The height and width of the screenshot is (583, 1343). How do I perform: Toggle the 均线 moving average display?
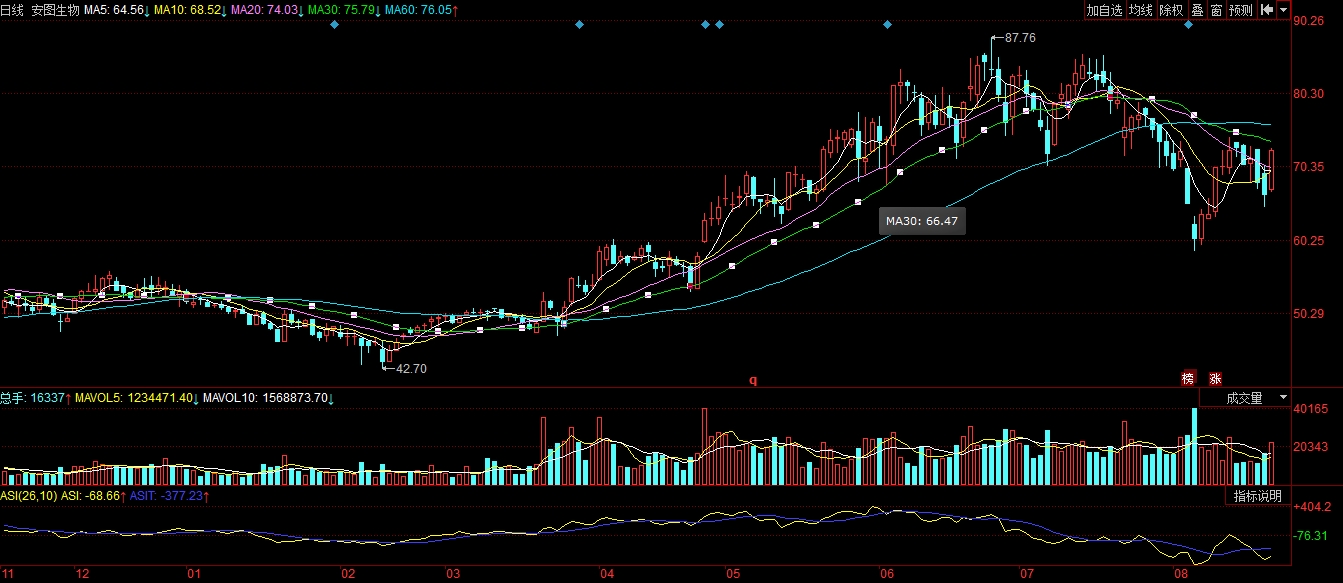[x=1141, y=10]
